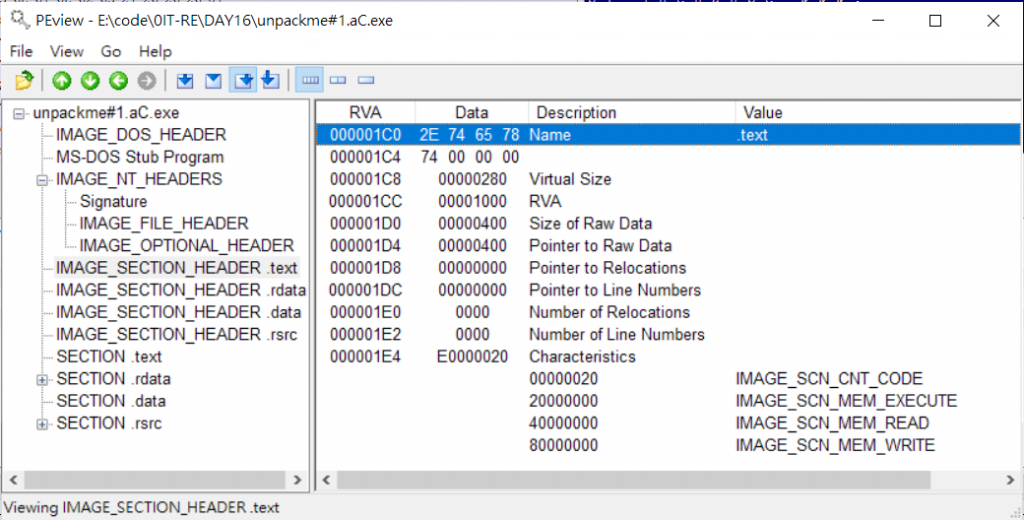The width and height of the screenshot is (1024, 520).
Task: Open the Go menu
Action: coord(111,51)
